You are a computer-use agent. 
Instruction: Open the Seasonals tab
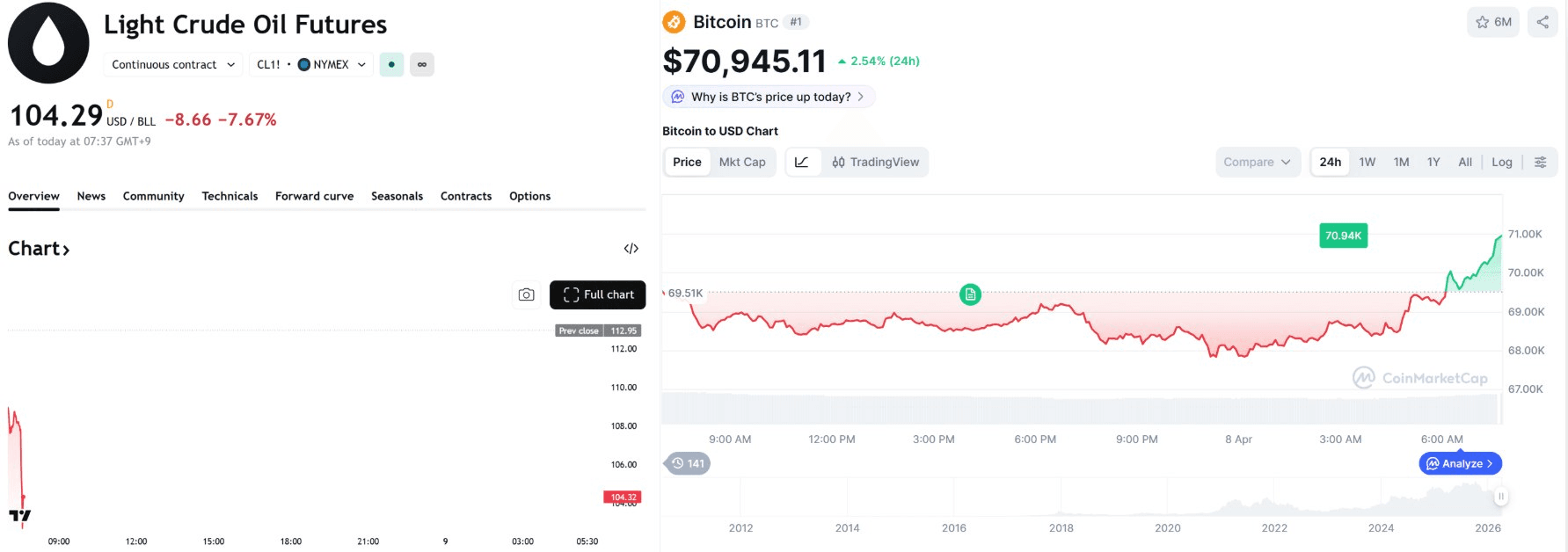coord(397,195)
